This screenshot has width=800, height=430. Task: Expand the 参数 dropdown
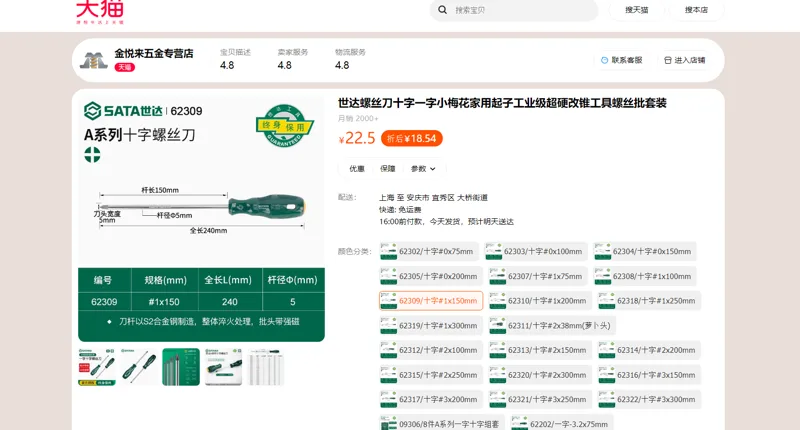tap(423, 169)
